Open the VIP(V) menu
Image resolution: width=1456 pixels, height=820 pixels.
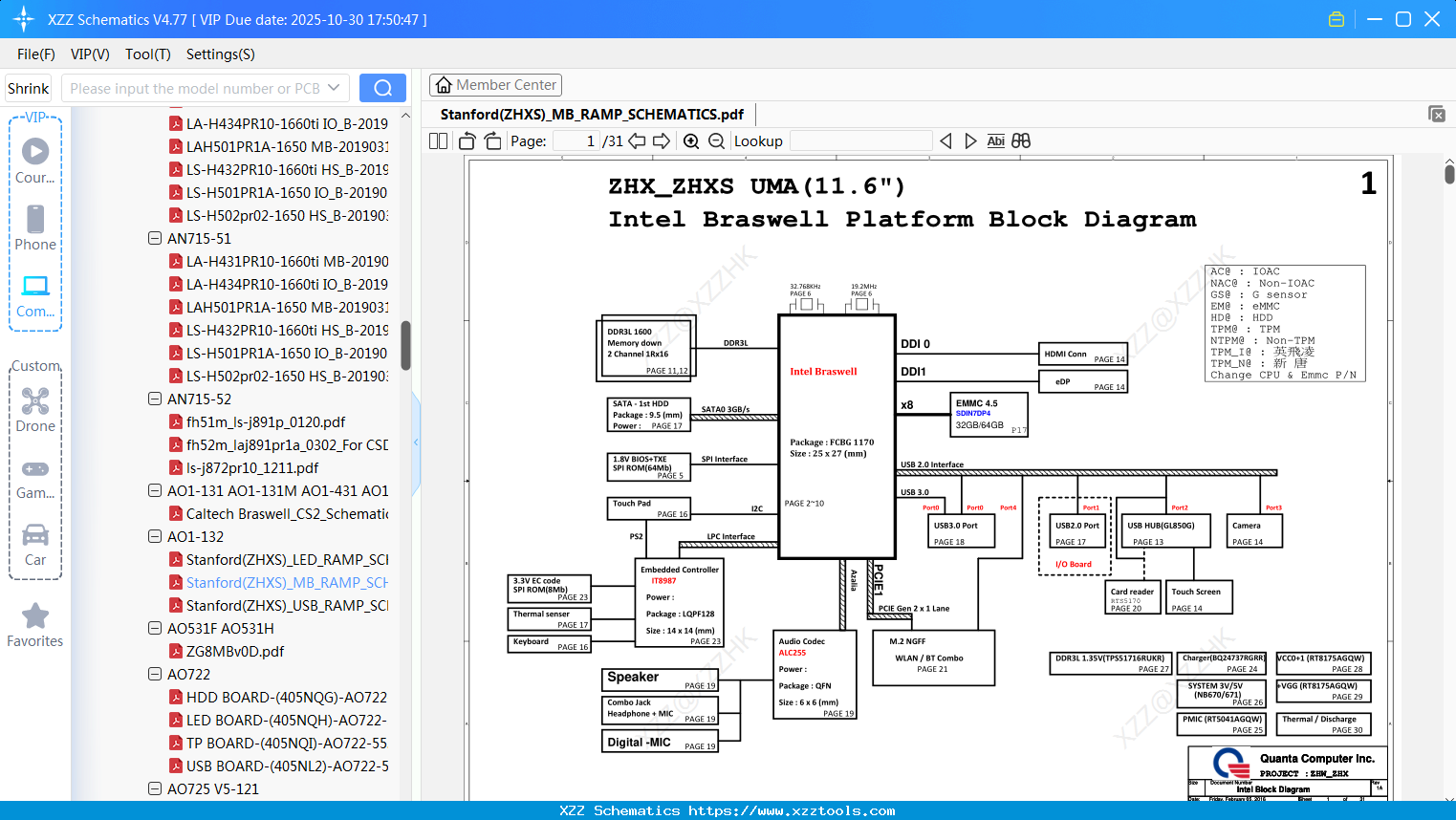tap(90, 54)
